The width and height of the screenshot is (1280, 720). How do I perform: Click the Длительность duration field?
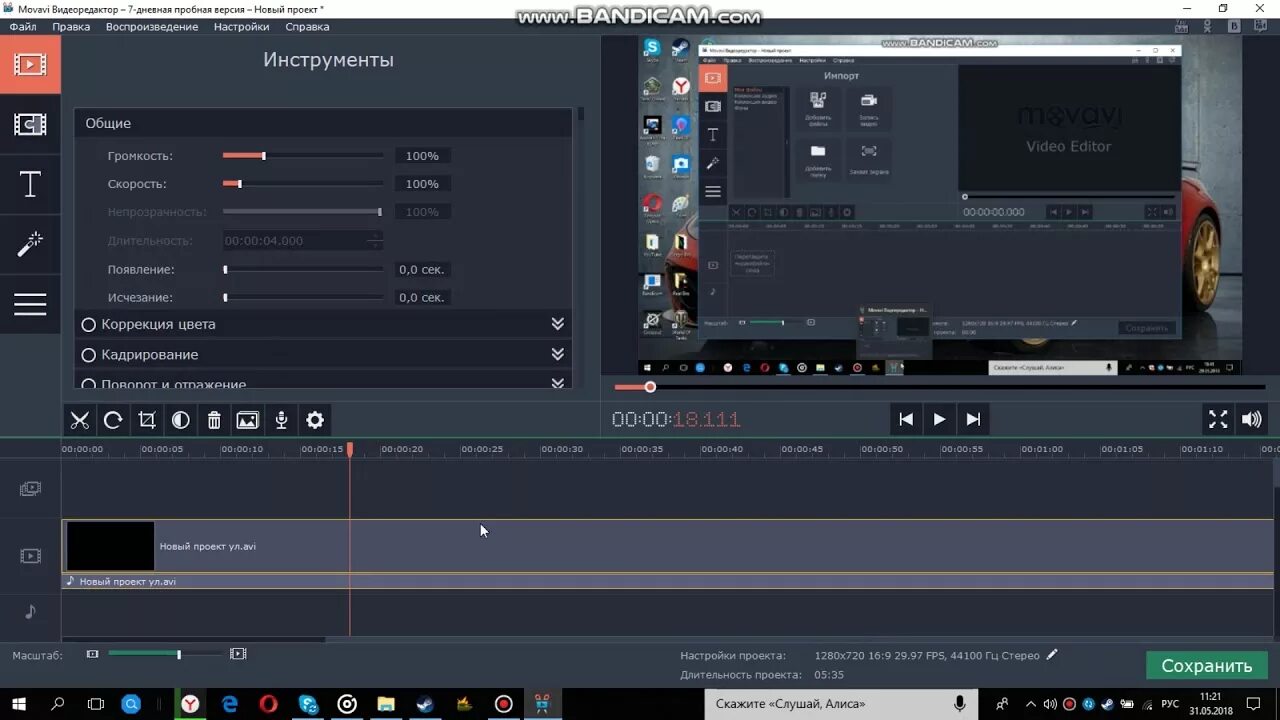coord(303,241)
